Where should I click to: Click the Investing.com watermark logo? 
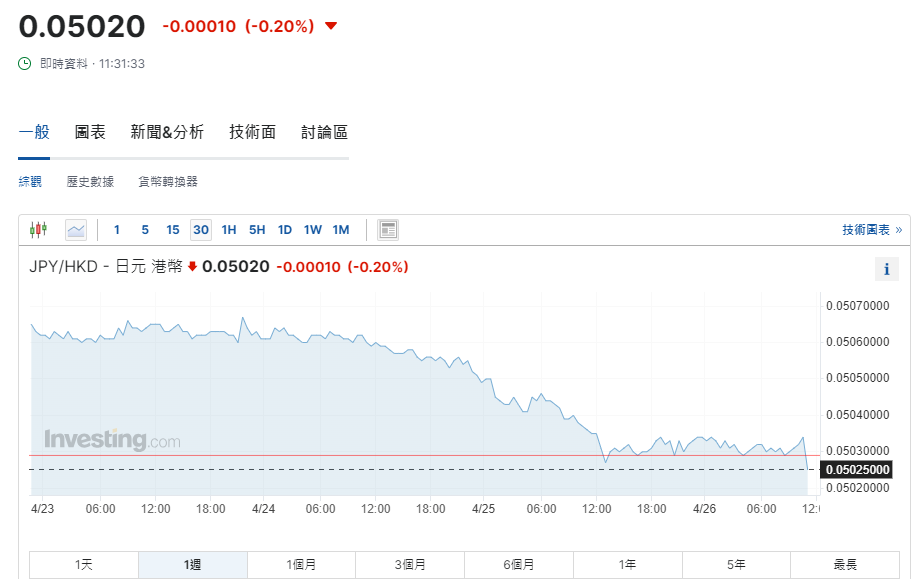(x=112, y=440)
